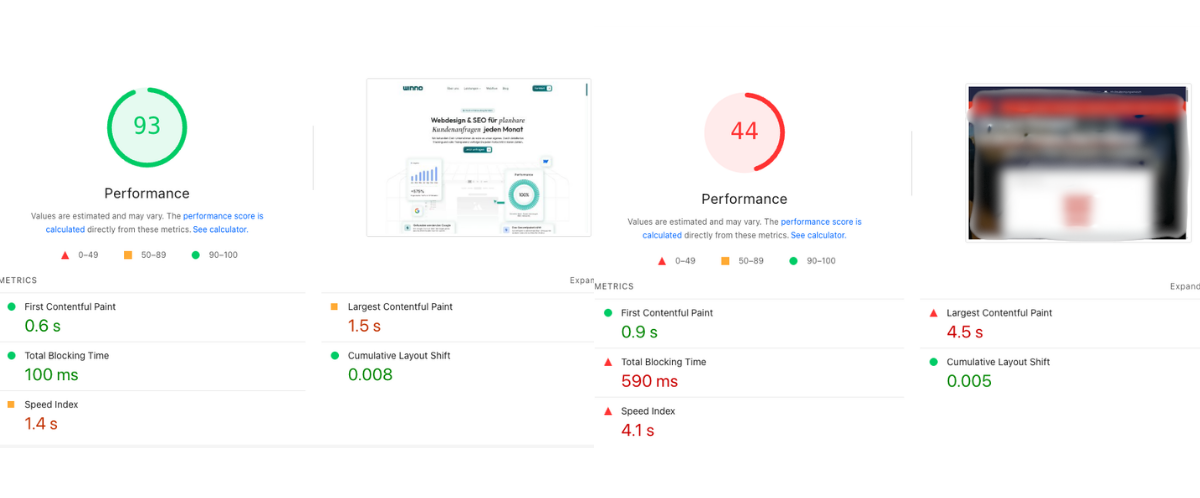Click the '0.008' Cumulative Layout Shift value

[x=370, y=375]
